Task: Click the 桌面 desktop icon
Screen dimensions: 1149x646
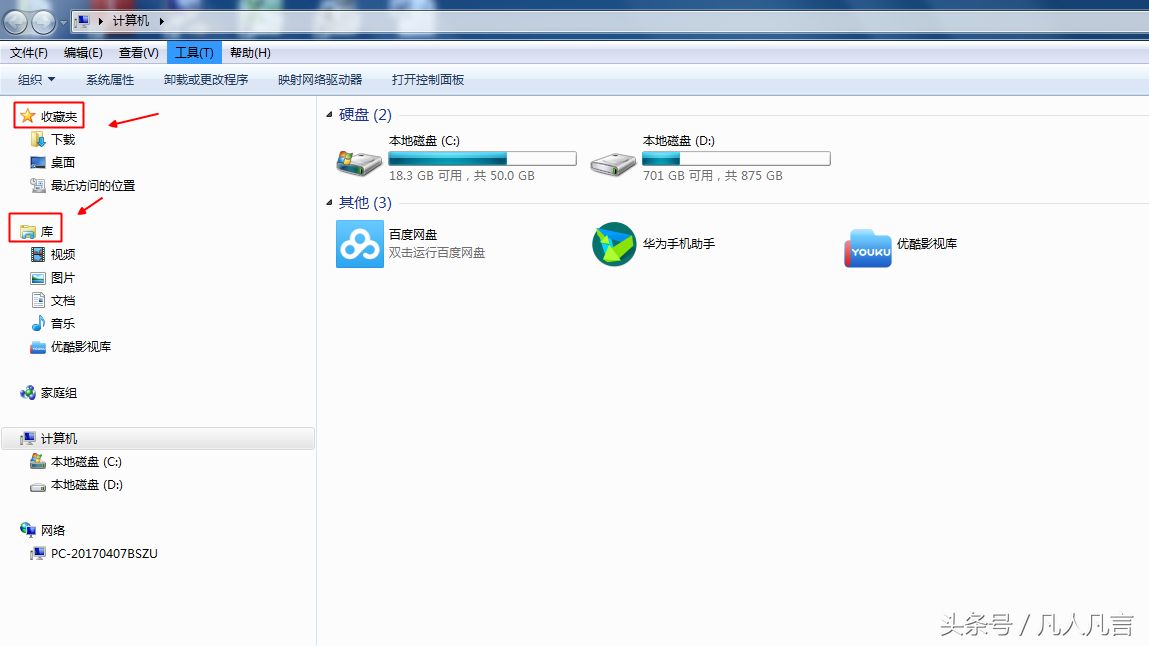Action: 38,163
